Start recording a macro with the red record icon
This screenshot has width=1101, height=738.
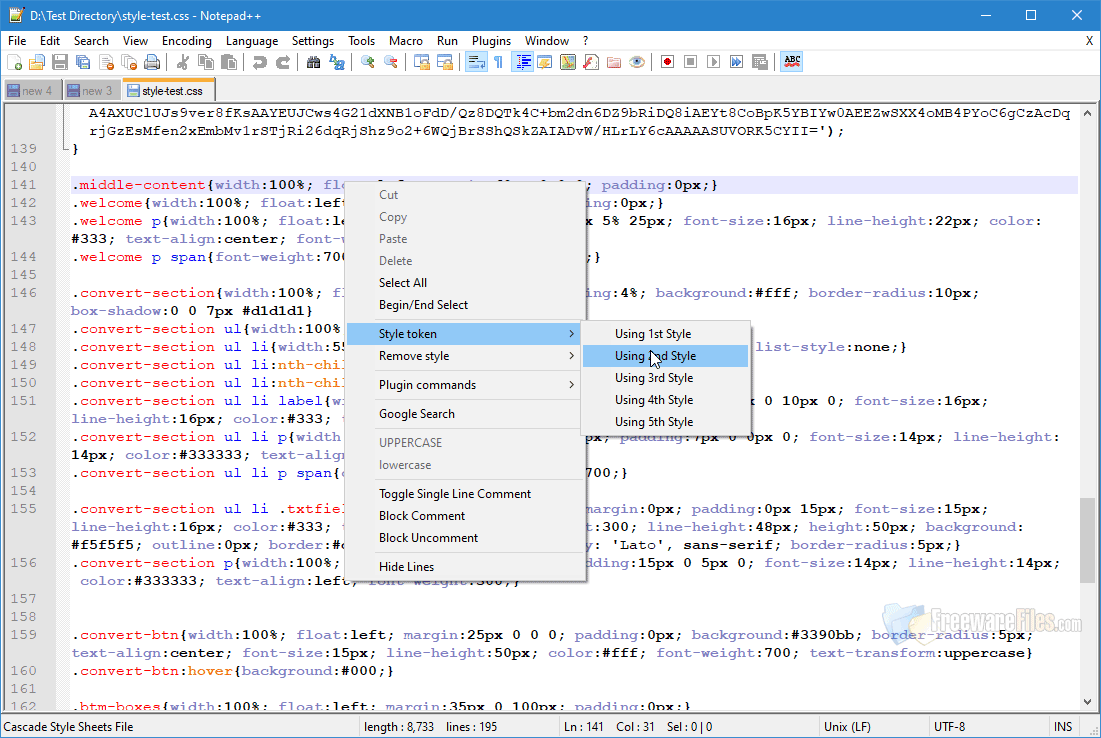(666, 61)
